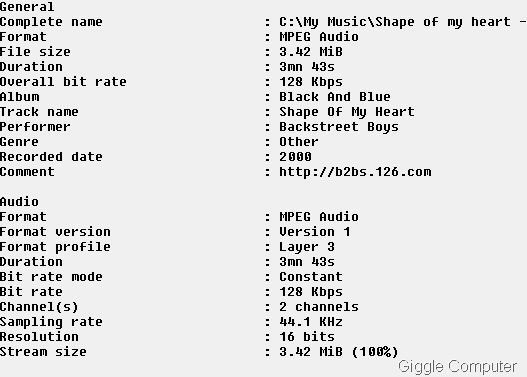Viewport: 527px width, 377px height.
Task: Select the Sampling rate value 44.1 KHz
Action: coord(311,322)
